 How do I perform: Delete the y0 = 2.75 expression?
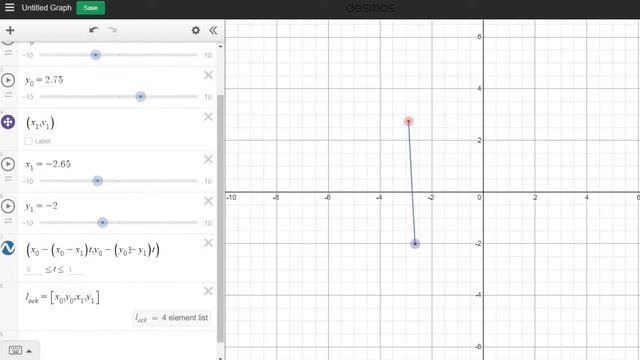pyautogui.click(x=209, y=75)
